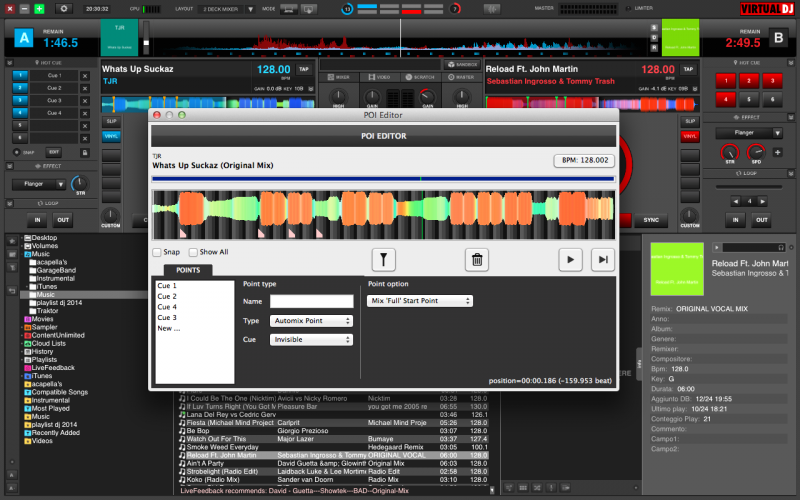Trigger hot cue 2 on deck A

point(20,88)
